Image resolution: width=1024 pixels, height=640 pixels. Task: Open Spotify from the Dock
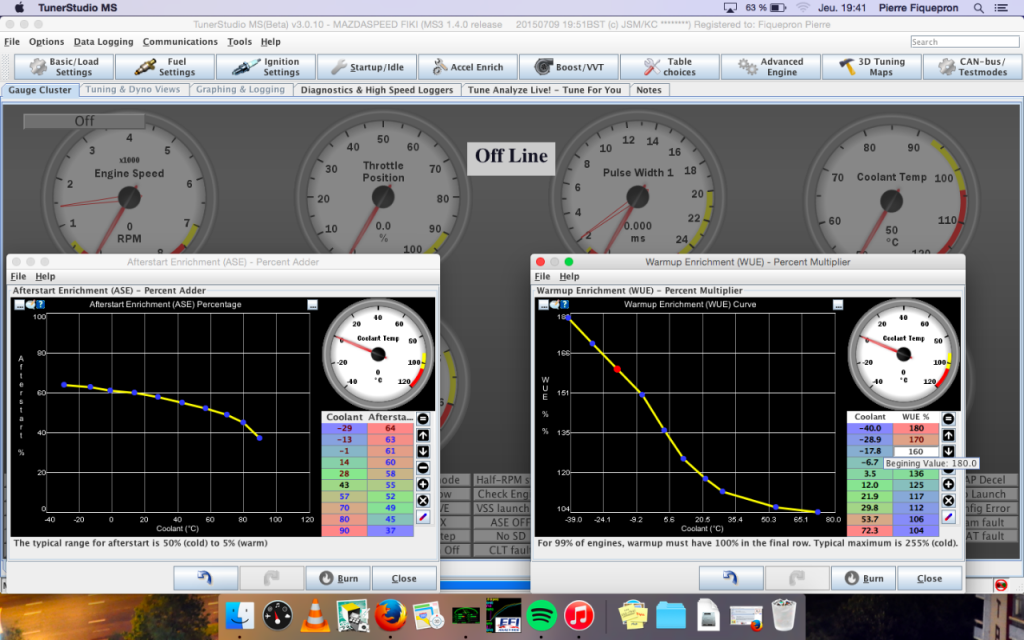(x=541, y=615)
